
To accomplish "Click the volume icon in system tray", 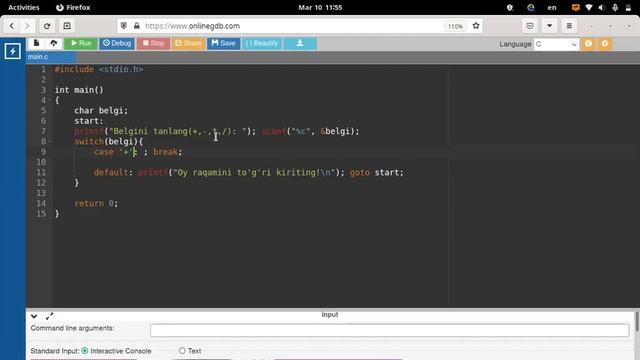I will [602, 7].
